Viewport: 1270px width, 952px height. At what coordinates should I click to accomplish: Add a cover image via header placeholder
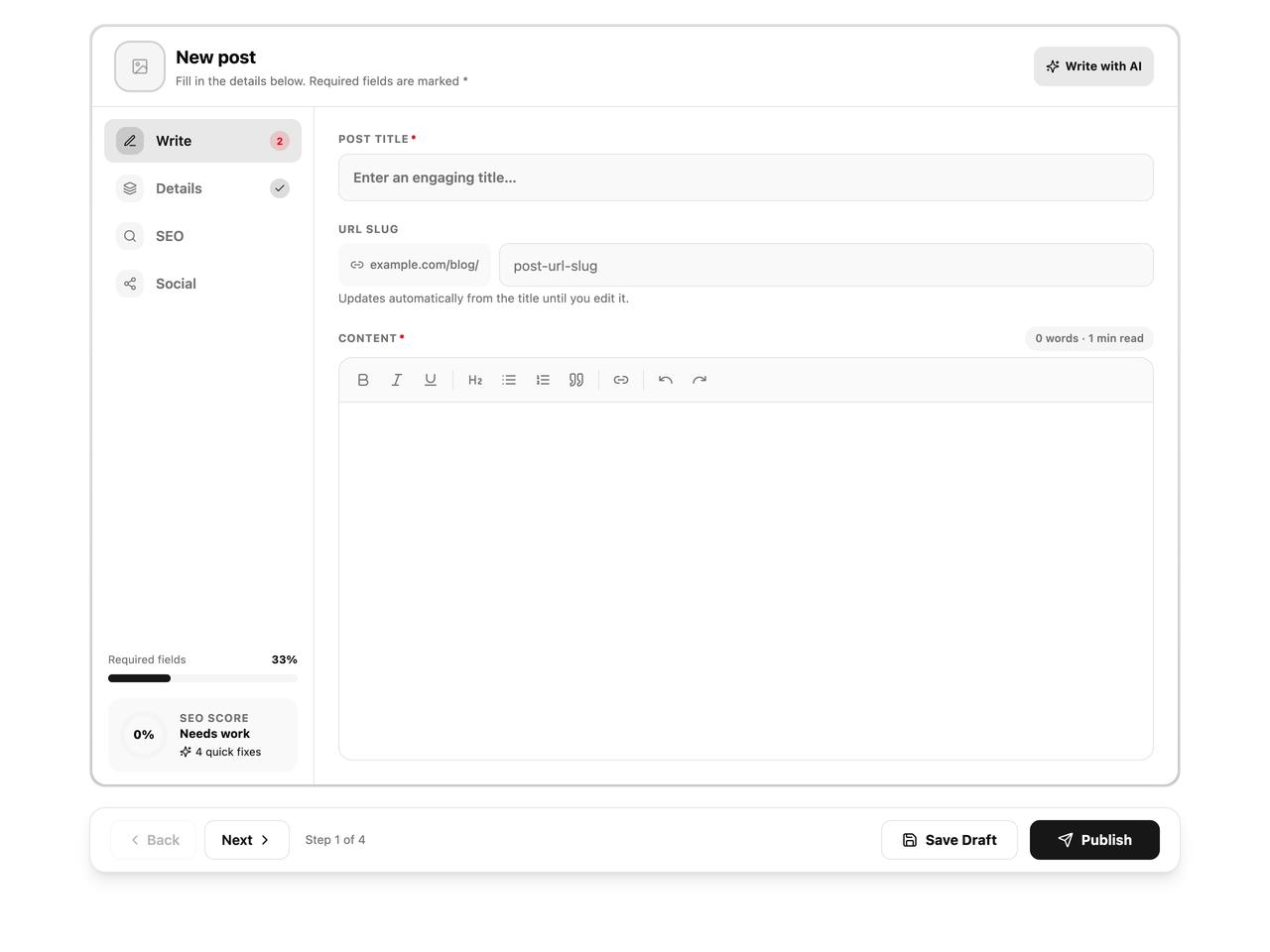coord(140,66)
